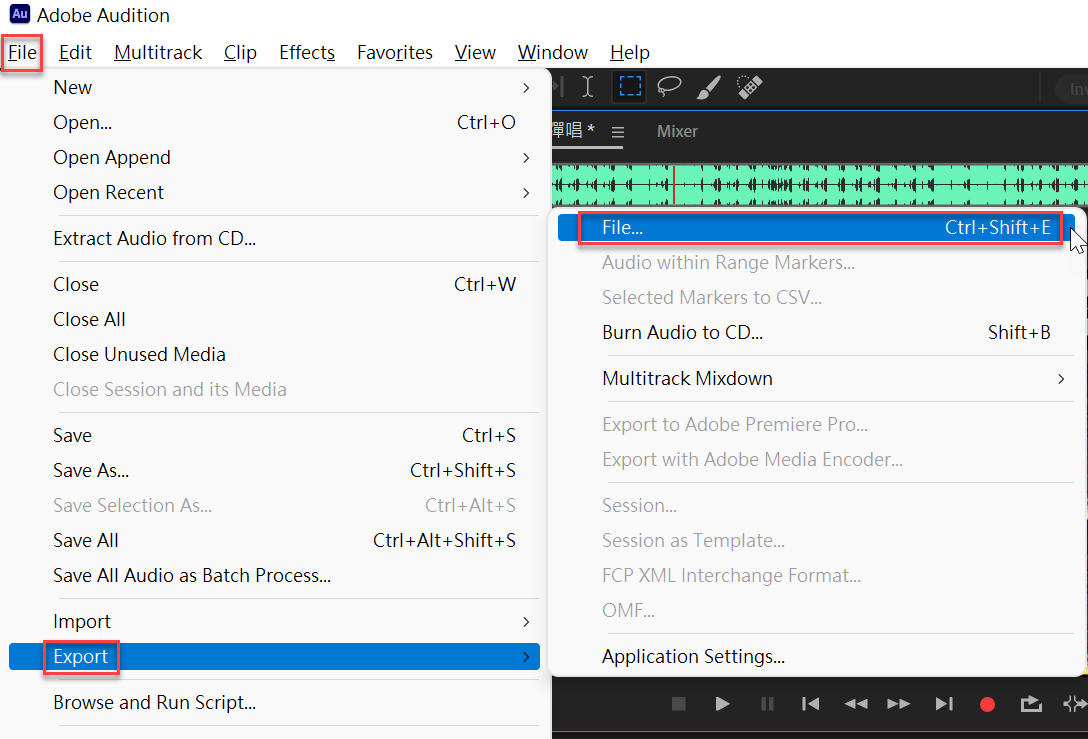The height and width of the screenshot is (739, 1088).
Task: Select Close Unused Media
Action: tap(274, 355)
